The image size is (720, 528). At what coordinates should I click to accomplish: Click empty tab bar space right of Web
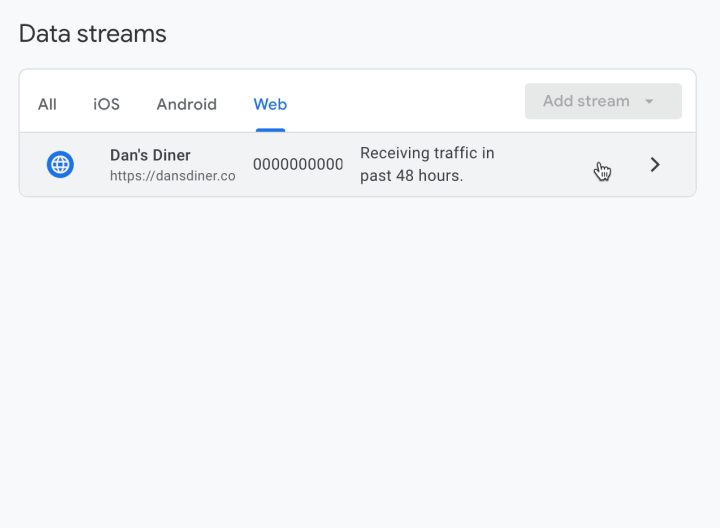click(x=400, y=102)
